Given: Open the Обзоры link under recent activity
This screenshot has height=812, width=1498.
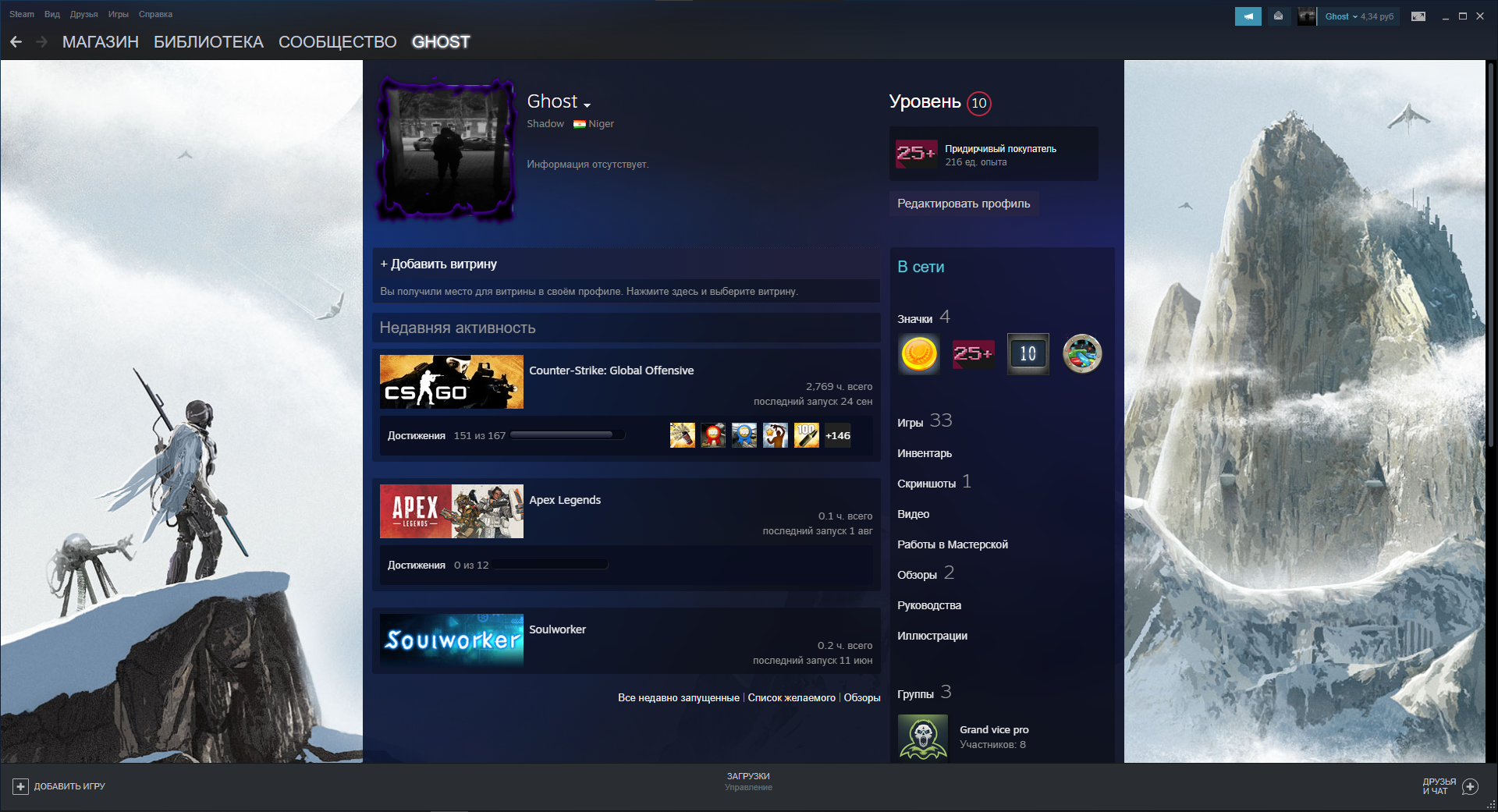Looking at the screenshot, I should point(862,698).
